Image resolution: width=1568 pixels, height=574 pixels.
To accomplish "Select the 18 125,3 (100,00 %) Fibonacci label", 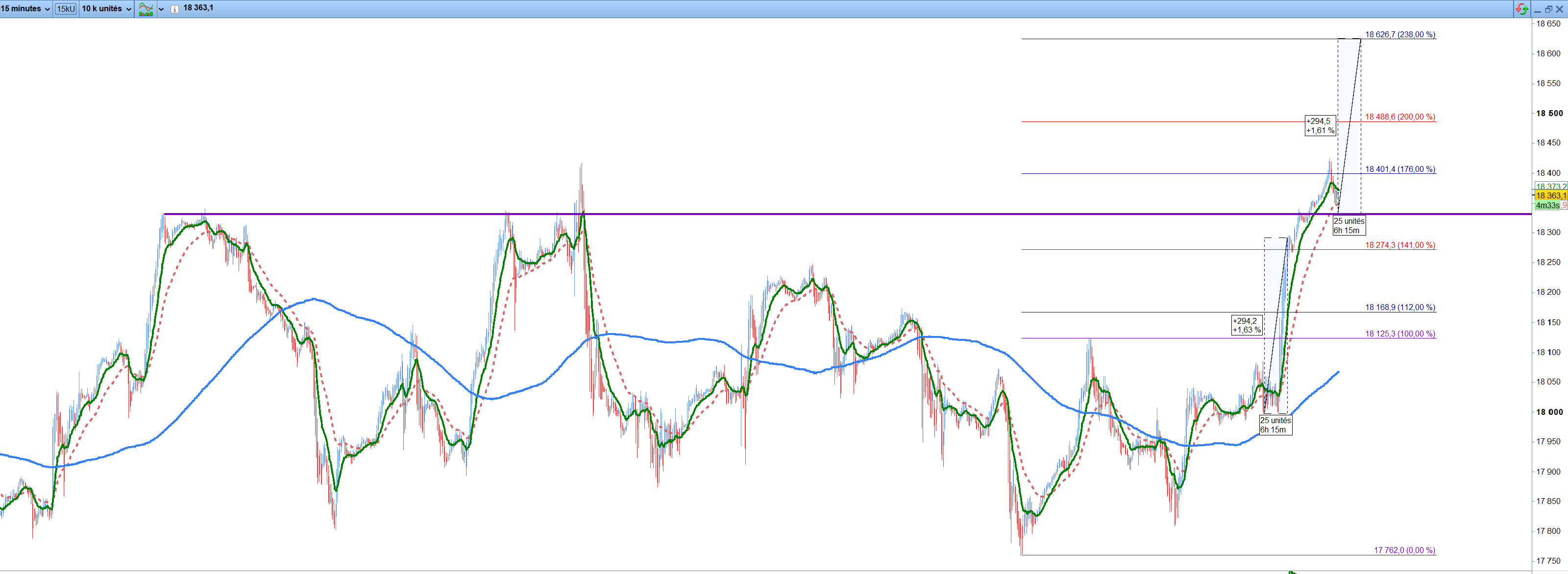I will (1400, 334).
